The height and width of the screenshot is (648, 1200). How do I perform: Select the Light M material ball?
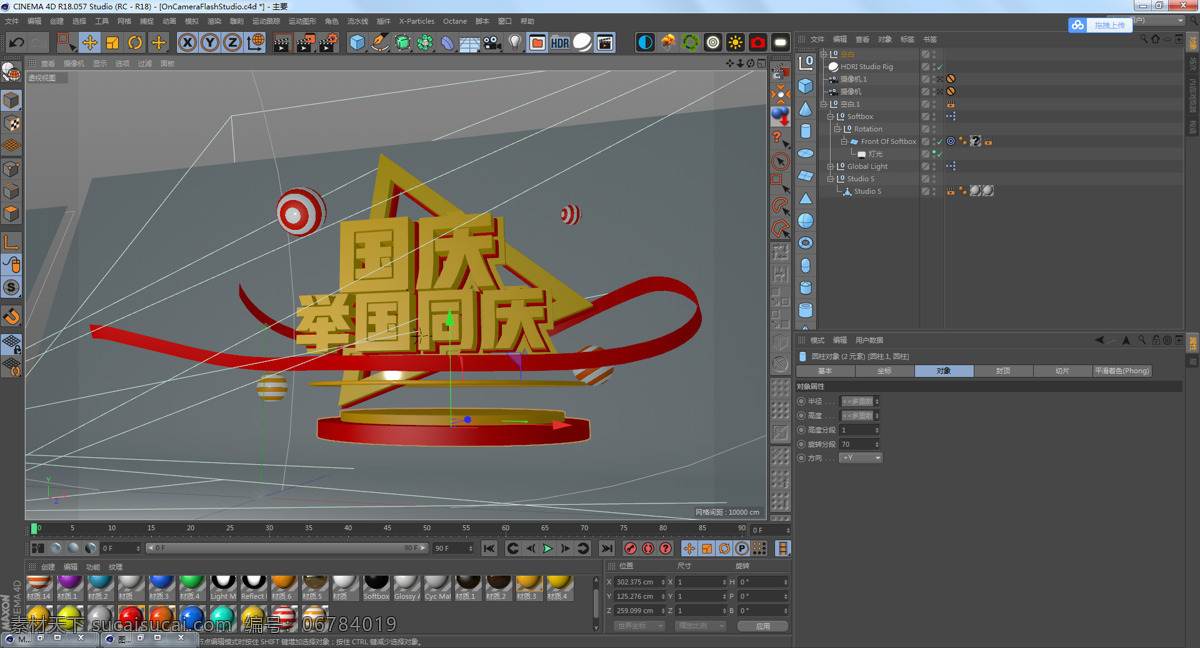[223, 587]
